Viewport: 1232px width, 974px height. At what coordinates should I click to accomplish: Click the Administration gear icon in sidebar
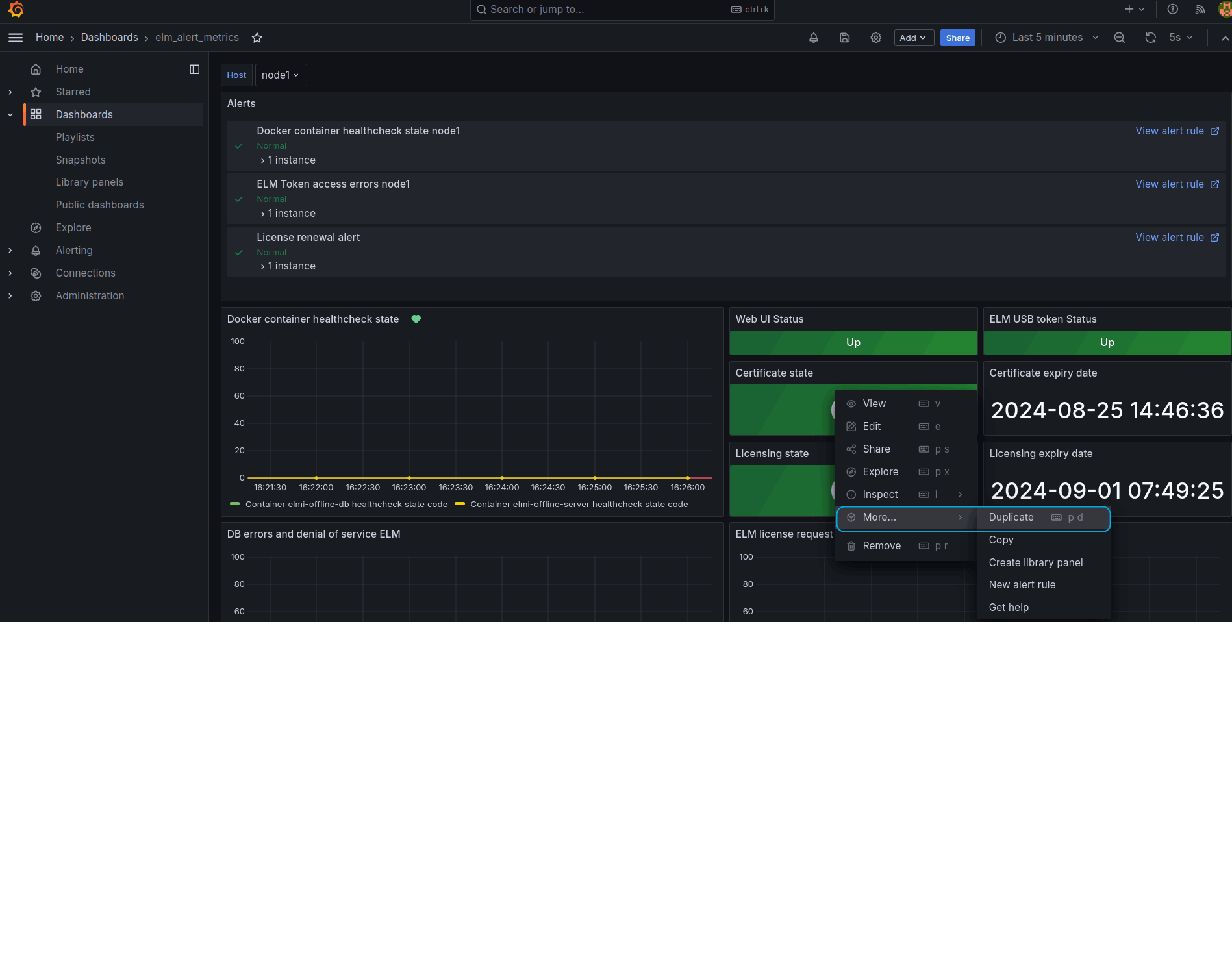pos(36,296)
